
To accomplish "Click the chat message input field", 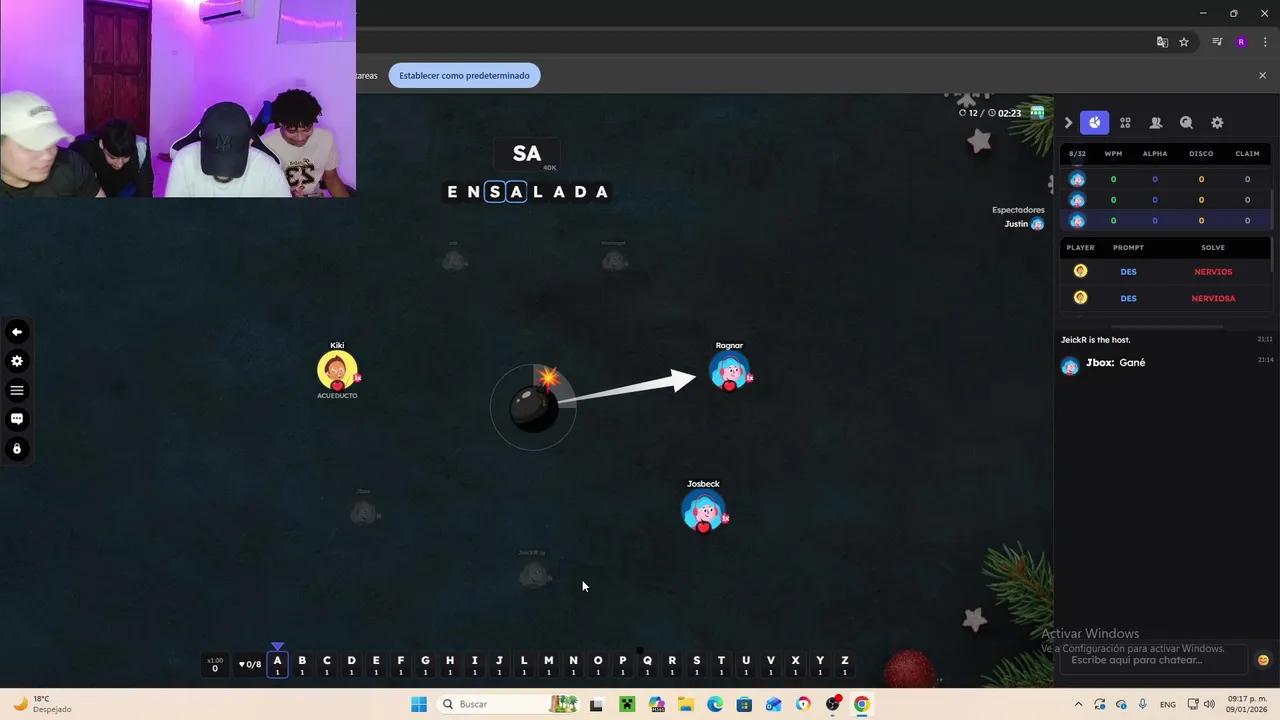I will [1155, 660].
